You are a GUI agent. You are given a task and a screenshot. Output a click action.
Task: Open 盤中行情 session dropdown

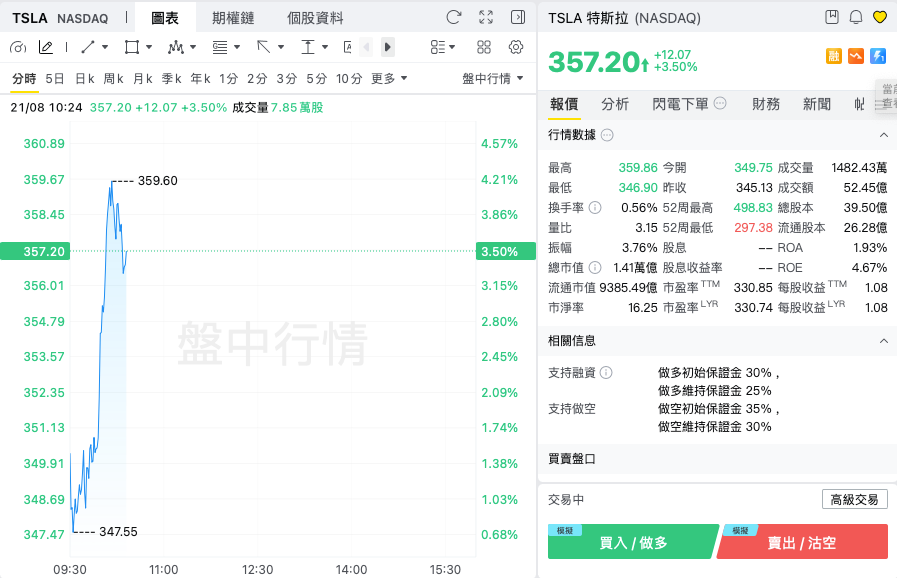[x=493, y=78]
